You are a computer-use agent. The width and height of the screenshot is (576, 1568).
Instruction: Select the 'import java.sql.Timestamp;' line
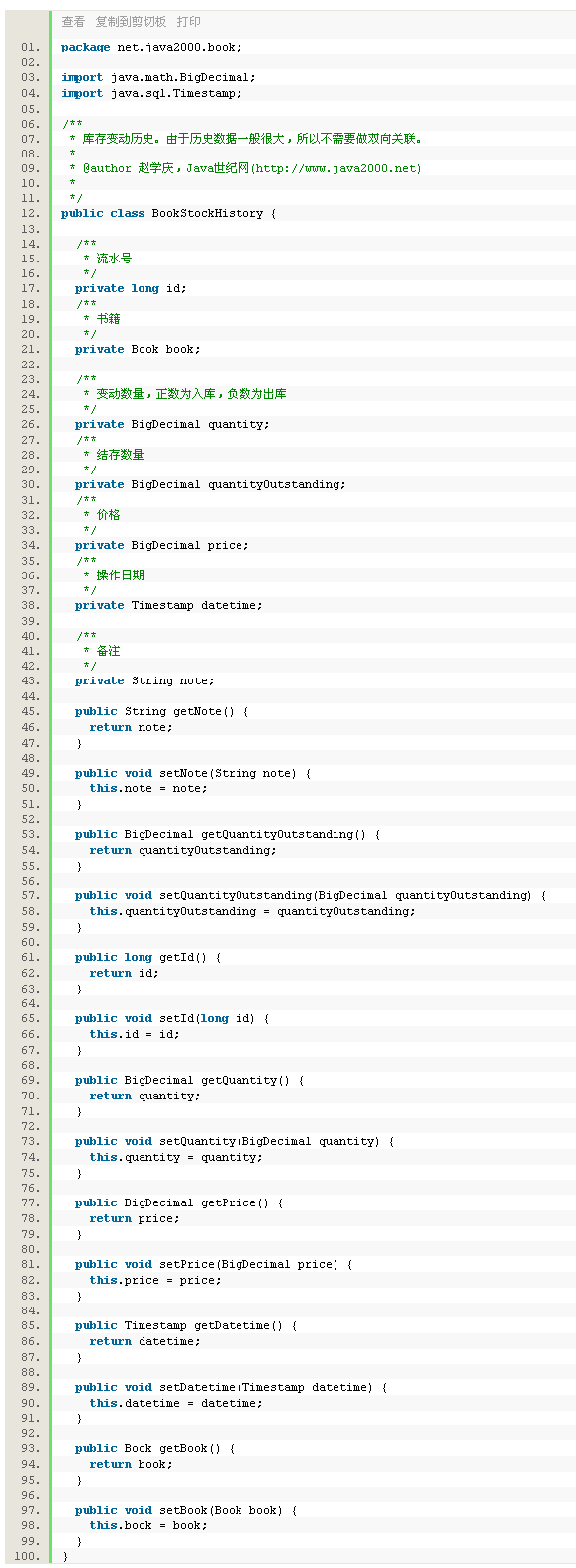(151, 93)
